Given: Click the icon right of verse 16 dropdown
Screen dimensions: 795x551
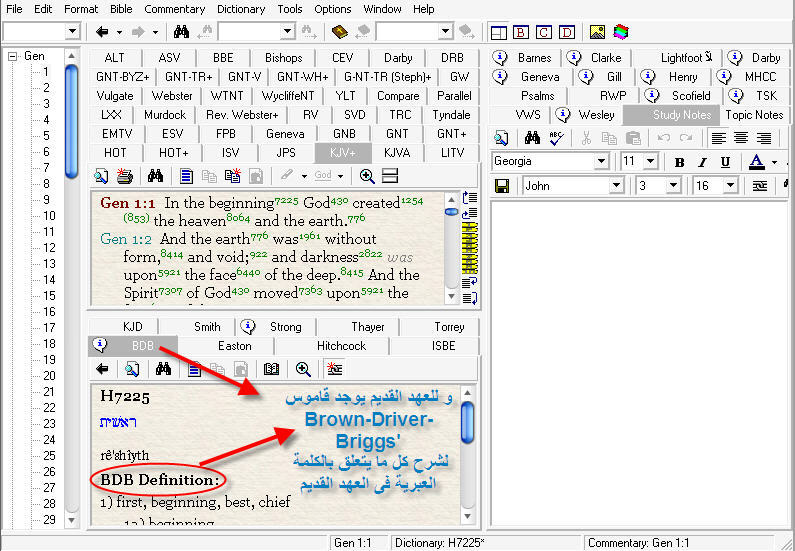Looking at the screenshot, I should pos(760,186).
